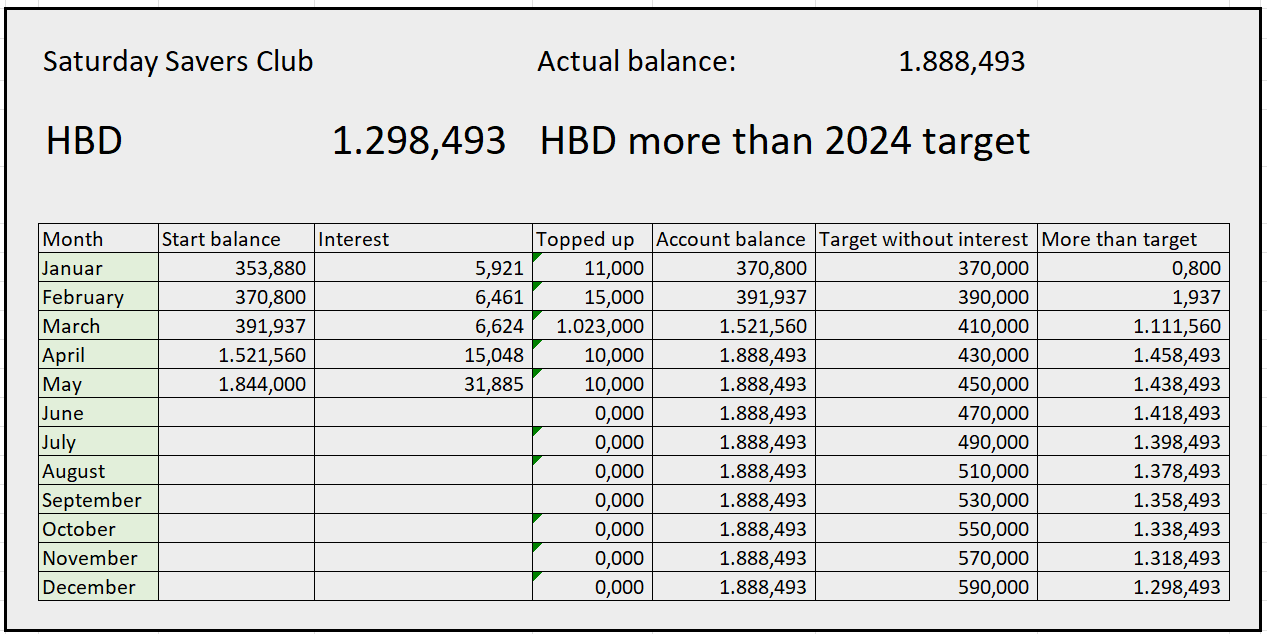Select Januar account balance 370,800
Viewport: 1267px width, 634px height.
(733, 267)
